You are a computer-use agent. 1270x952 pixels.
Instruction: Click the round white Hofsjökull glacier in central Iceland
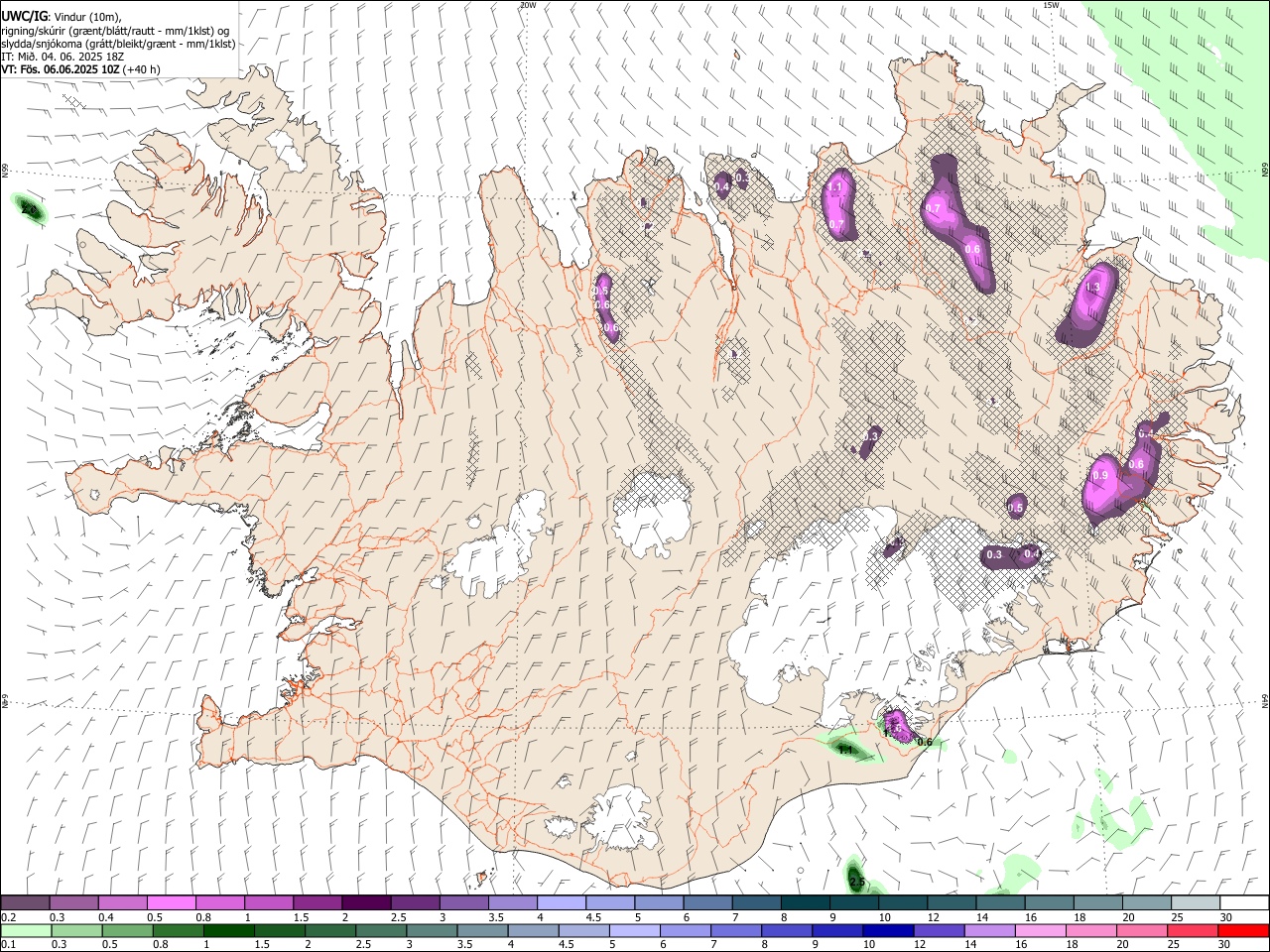[x=652, y=515]
